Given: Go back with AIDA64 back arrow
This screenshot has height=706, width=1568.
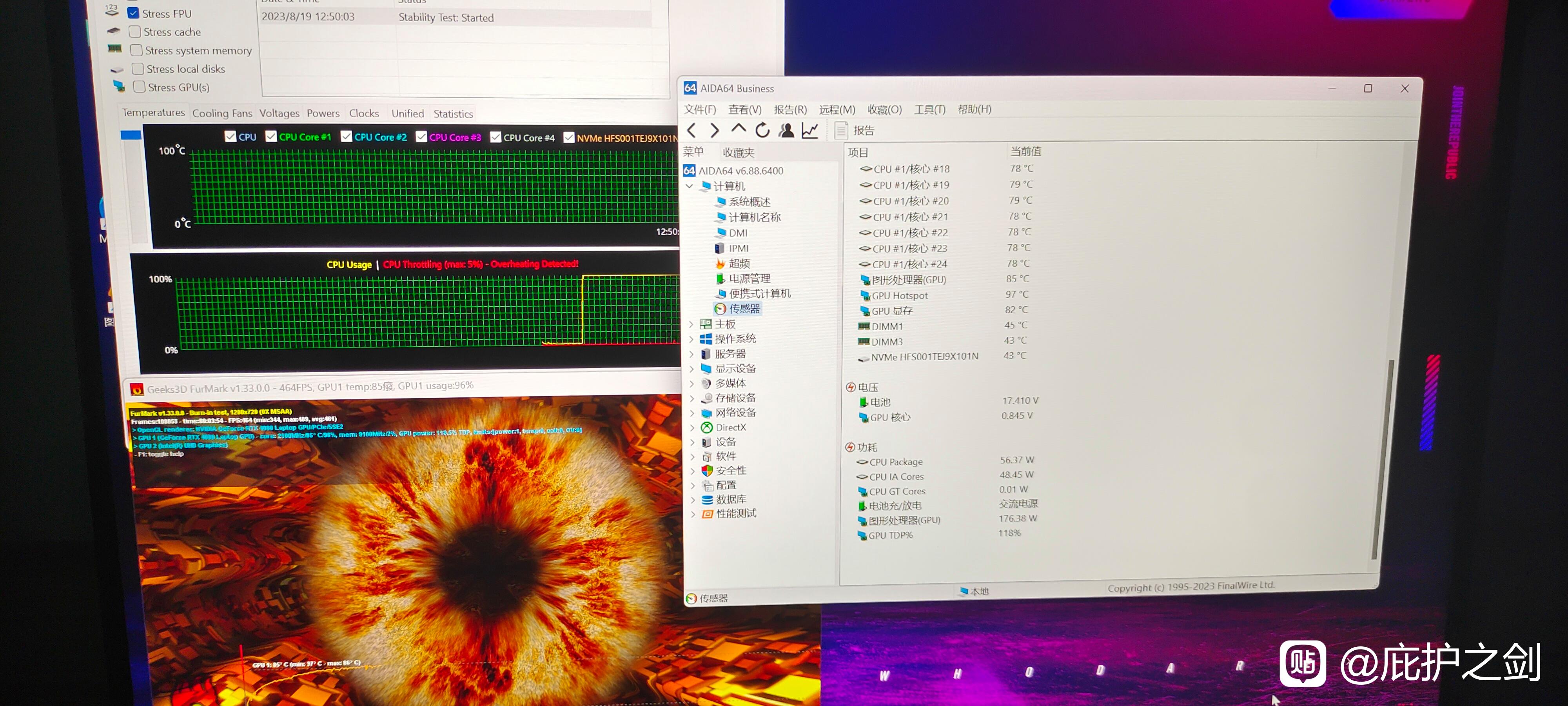Looking at the screenshot, I should click(692, 130).
